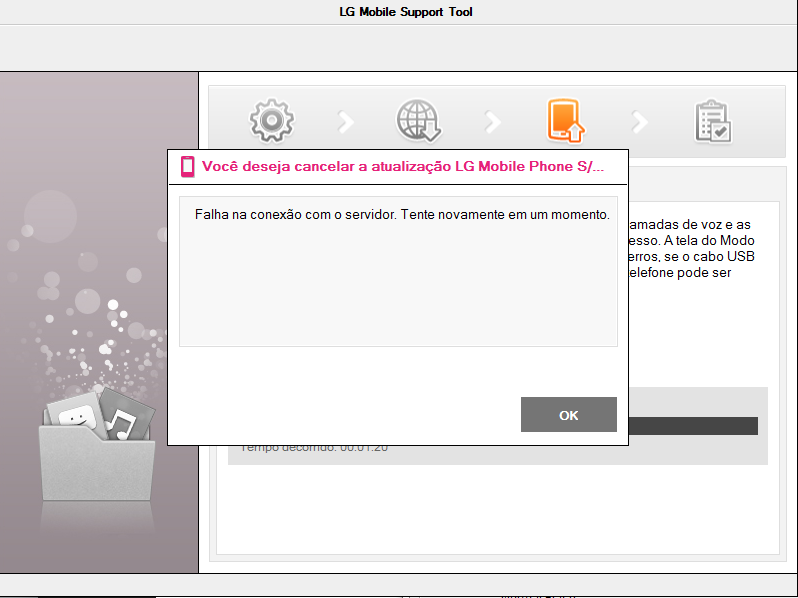Click the 'Você deseja cancelar a atualização' dialog title
Viewport: 798px width, 598px height.
[x=403, y=166]
